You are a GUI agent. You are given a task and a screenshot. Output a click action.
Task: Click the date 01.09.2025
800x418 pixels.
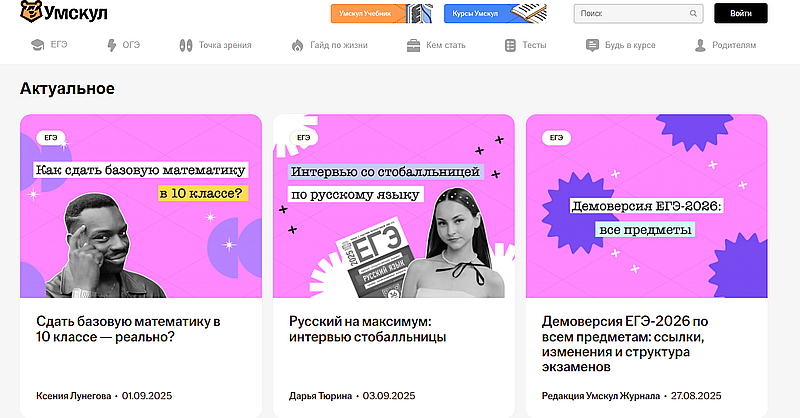point(147,396)
